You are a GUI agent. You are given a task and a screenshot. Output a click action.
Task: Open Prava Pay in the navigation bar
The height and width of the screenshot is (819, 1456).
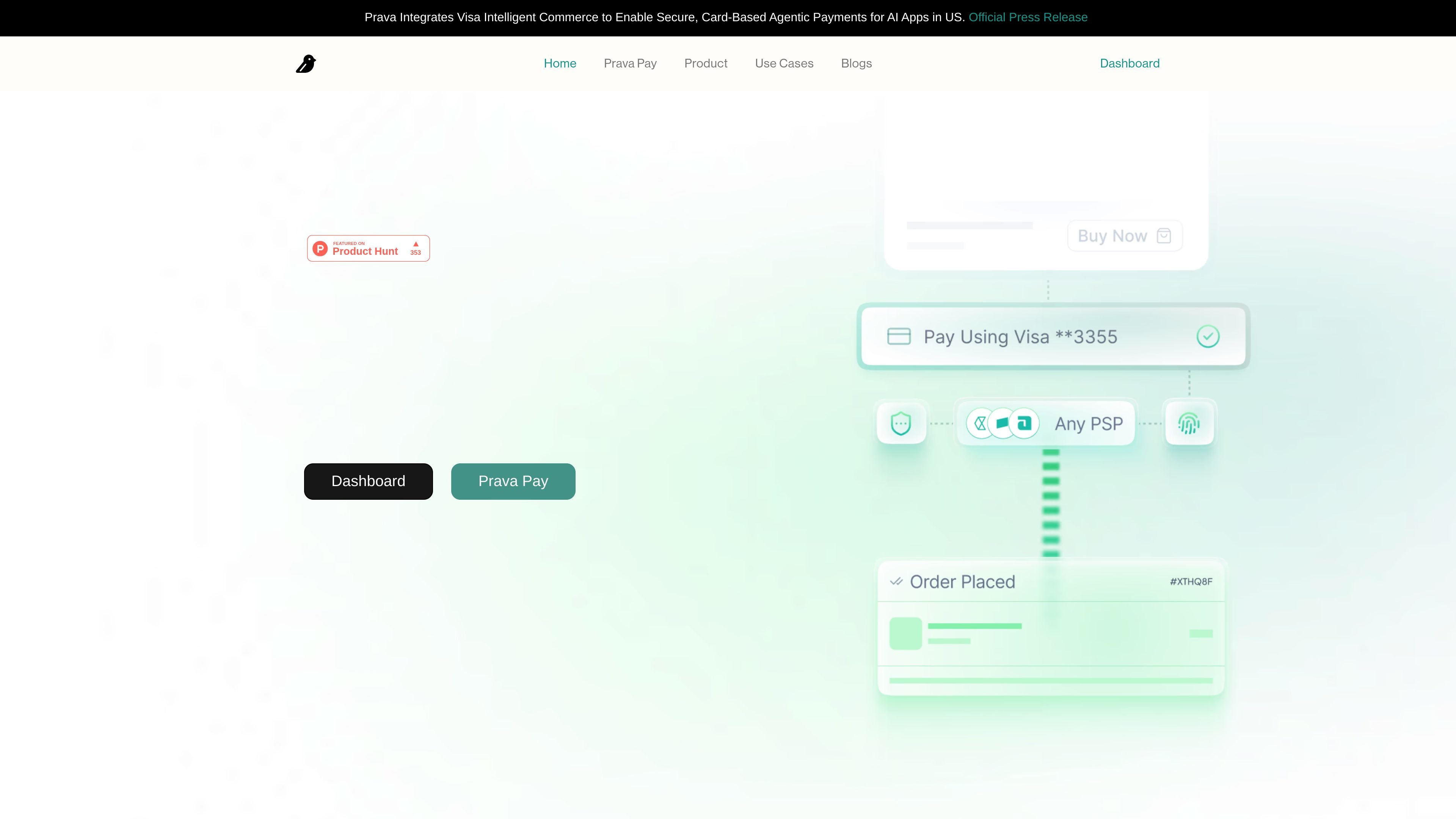point(630,63)
